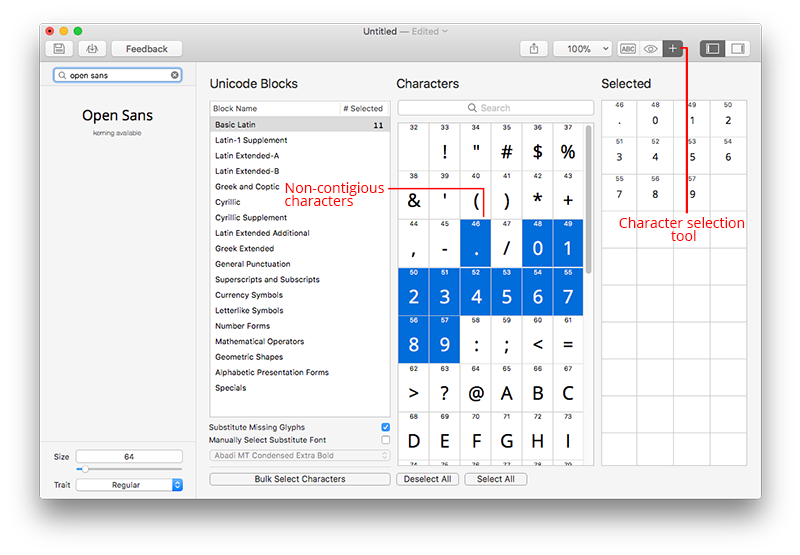This screenshot has width=800, height=555.
Task: Open the 100% zoom dropdown
Action: tap(582, 49)
